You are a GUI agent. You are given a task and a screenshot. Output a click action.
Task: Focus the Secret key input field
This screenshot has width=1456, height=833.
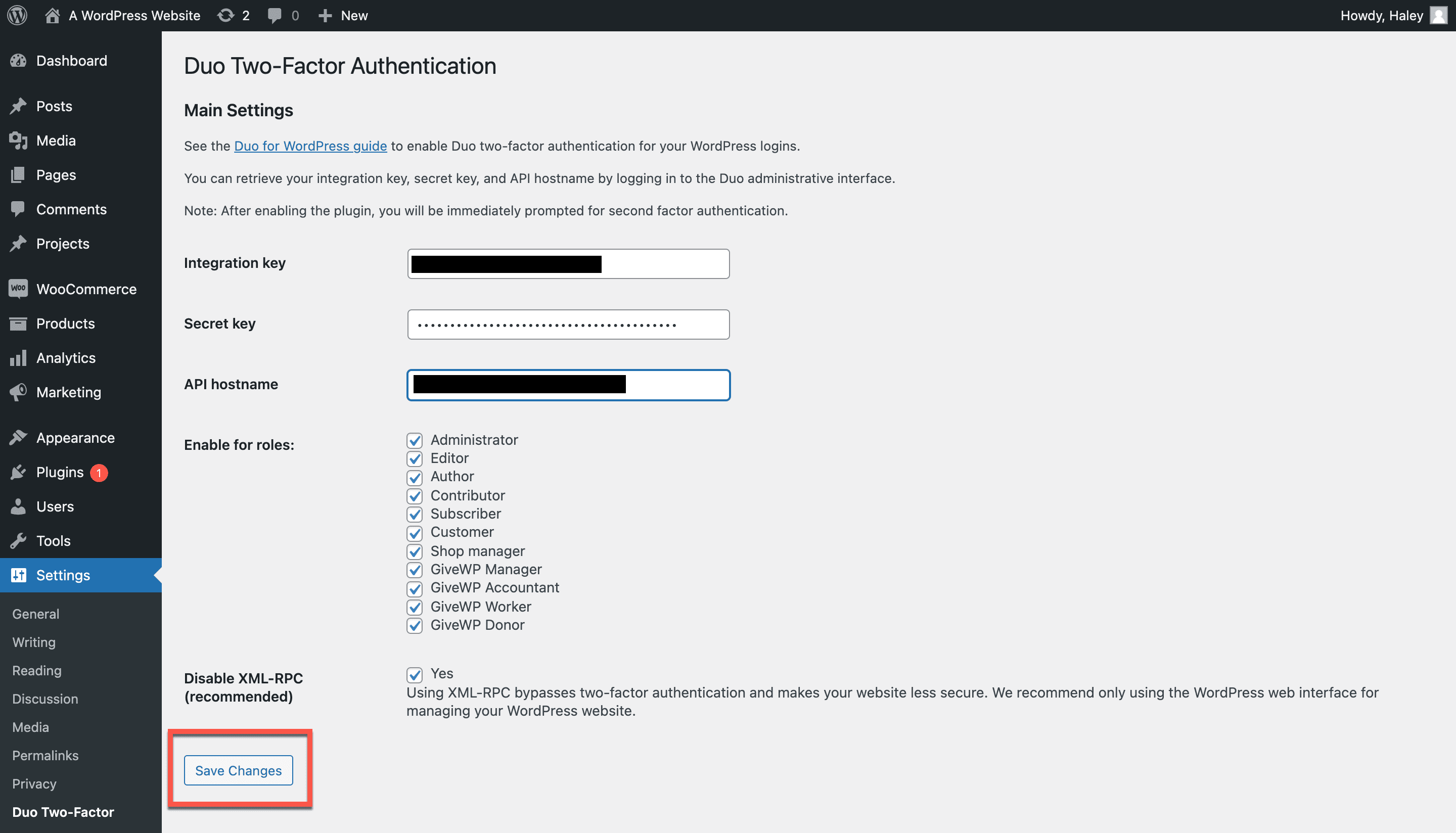(568, 325)
